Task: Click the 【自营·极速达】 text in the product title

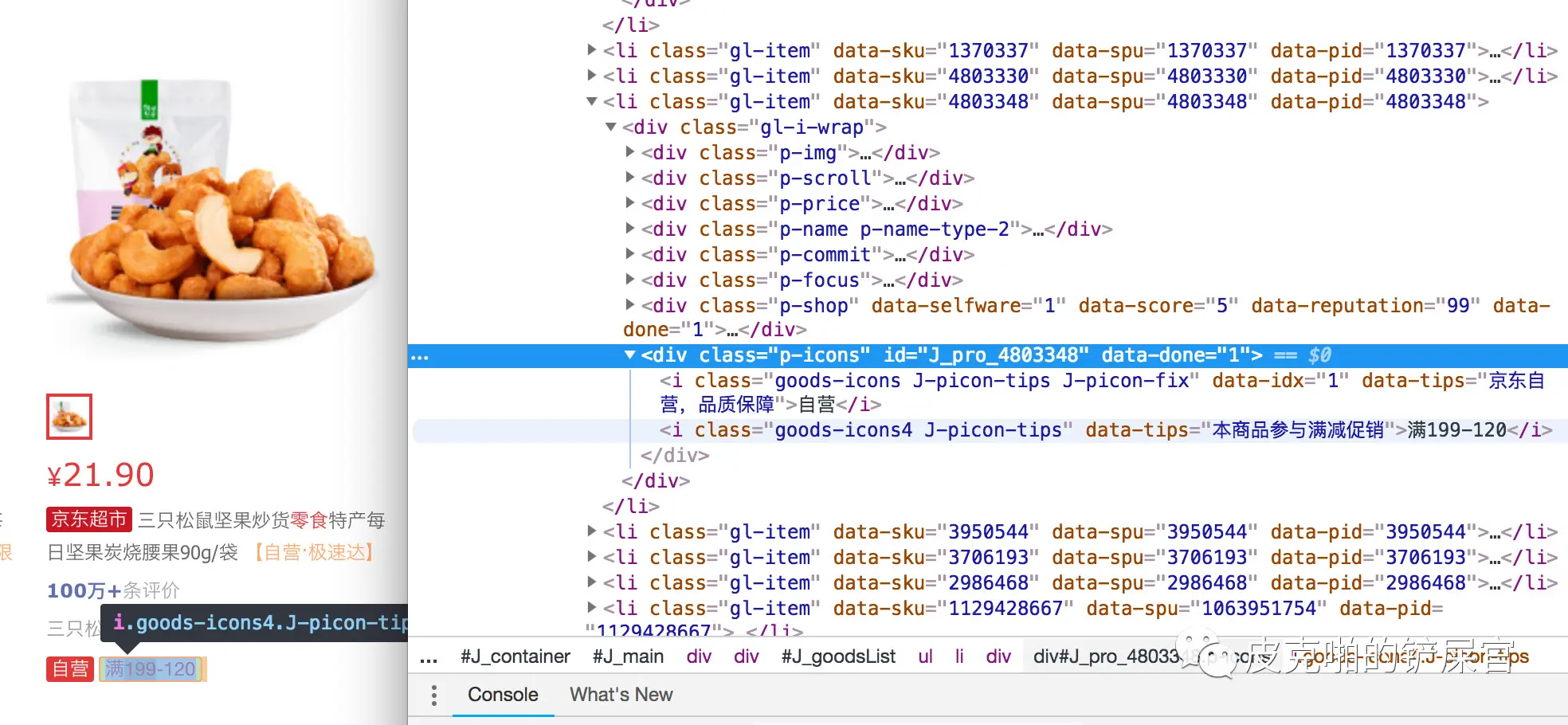Action: pyautogui.click(x=313, y=552)
